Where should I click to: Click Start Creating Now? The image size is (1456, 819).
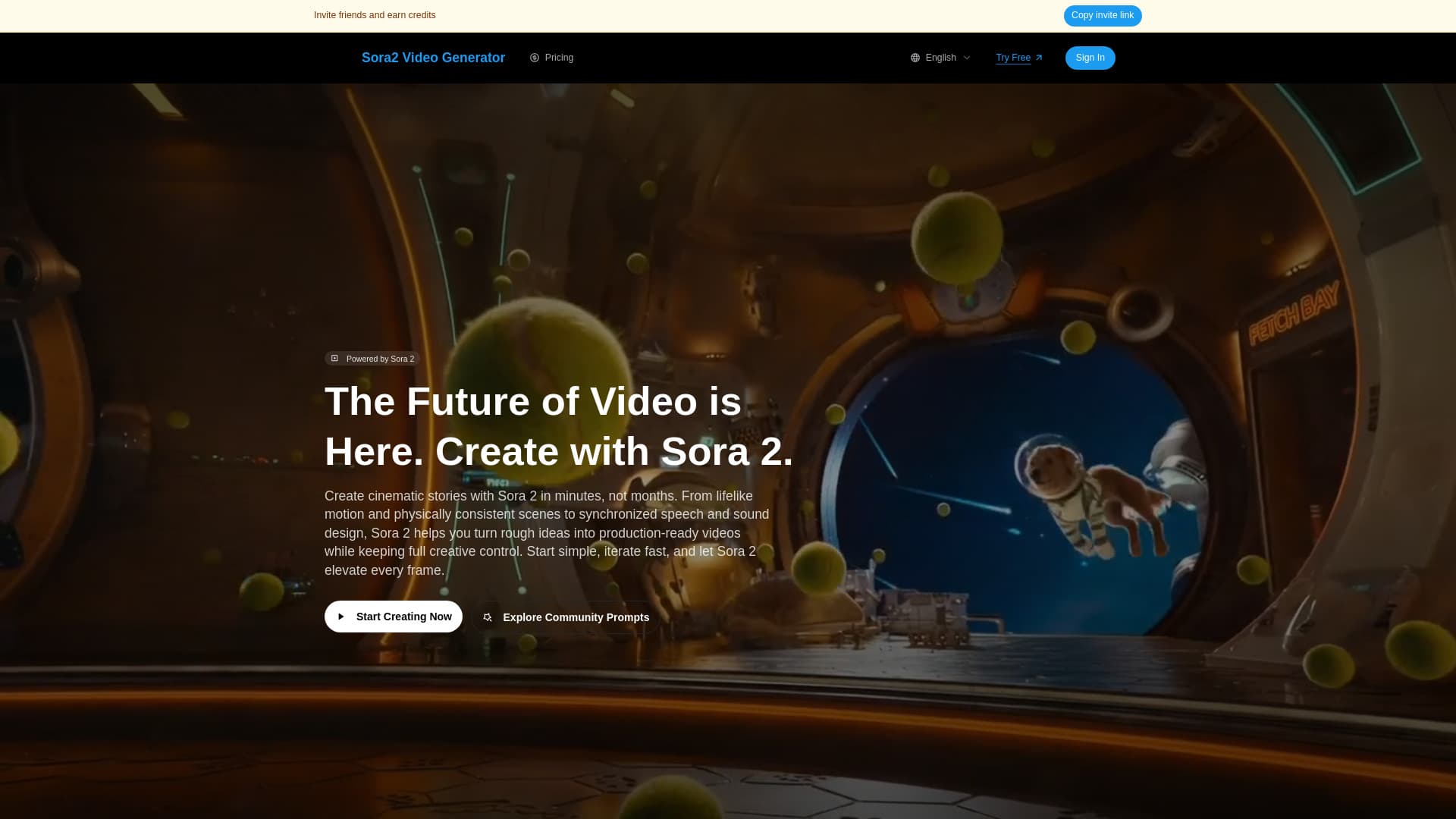[x=393, y=617]
